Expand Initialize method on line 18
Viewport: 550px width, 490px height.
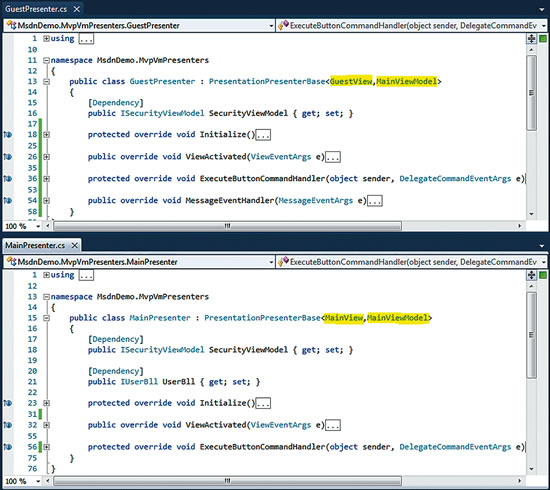point(46,135)
